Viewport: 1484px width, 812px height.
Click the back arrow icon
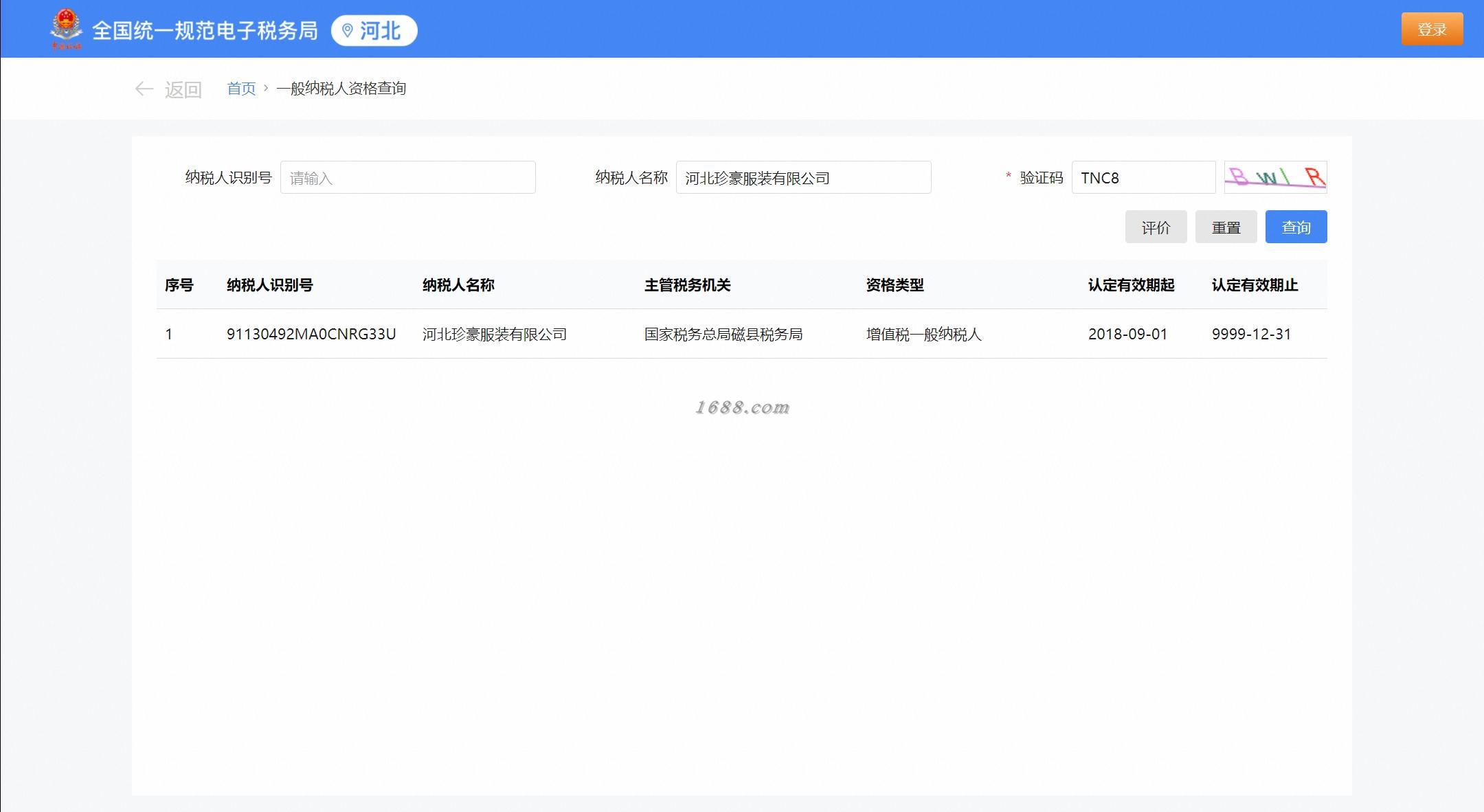[x=144, y=89]
